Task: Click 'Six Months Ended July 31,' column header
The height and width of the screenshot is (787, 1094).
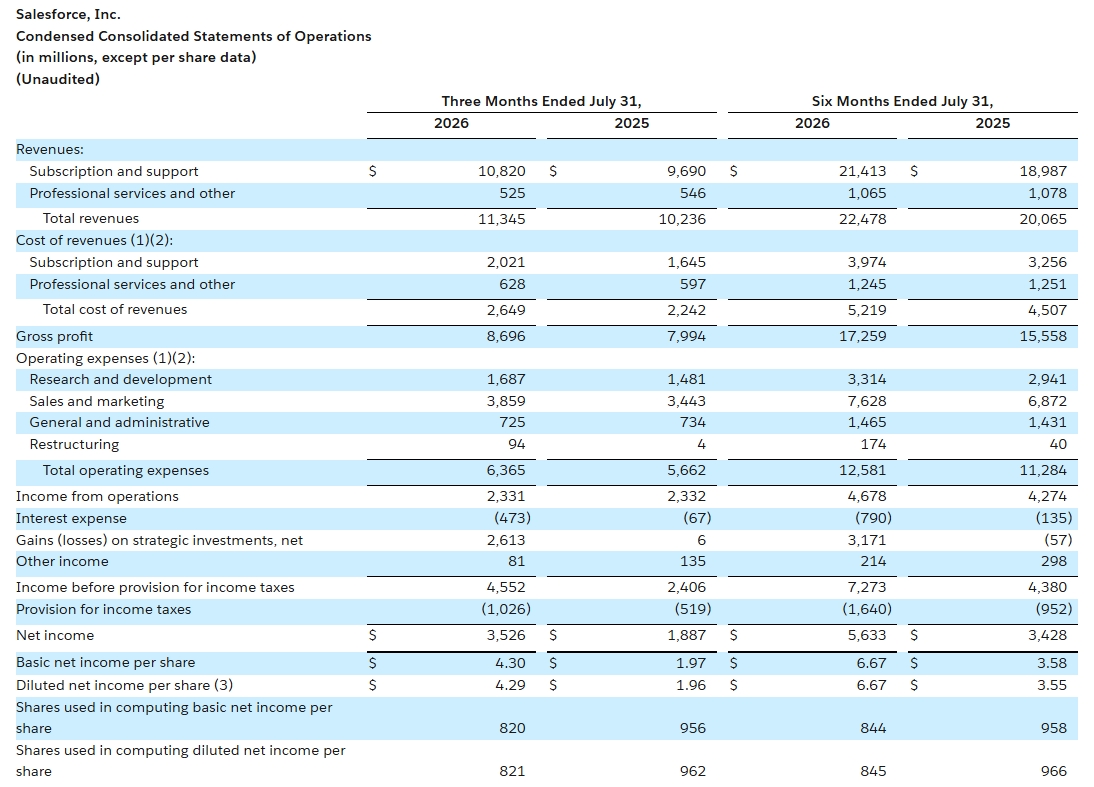Action: [902, 101]
